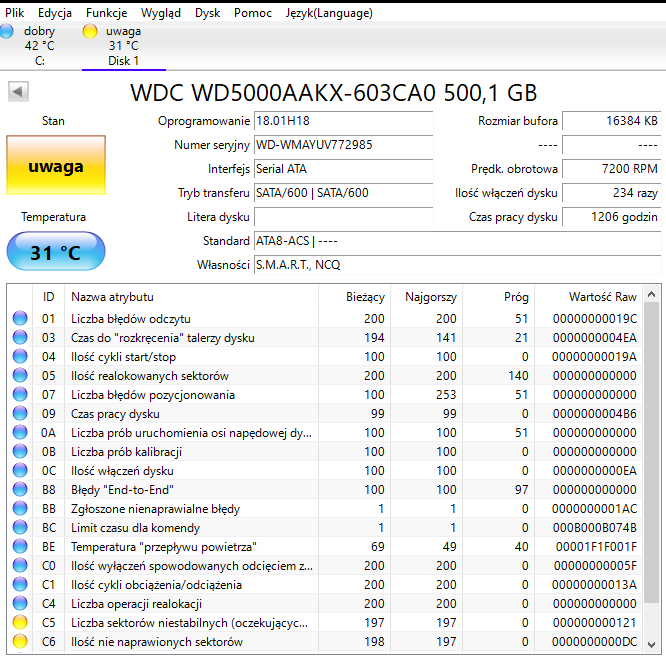This screenshot has height=661, width=666.
Task: Click the status icon for attribute BE
Action: tap(20, 546)
